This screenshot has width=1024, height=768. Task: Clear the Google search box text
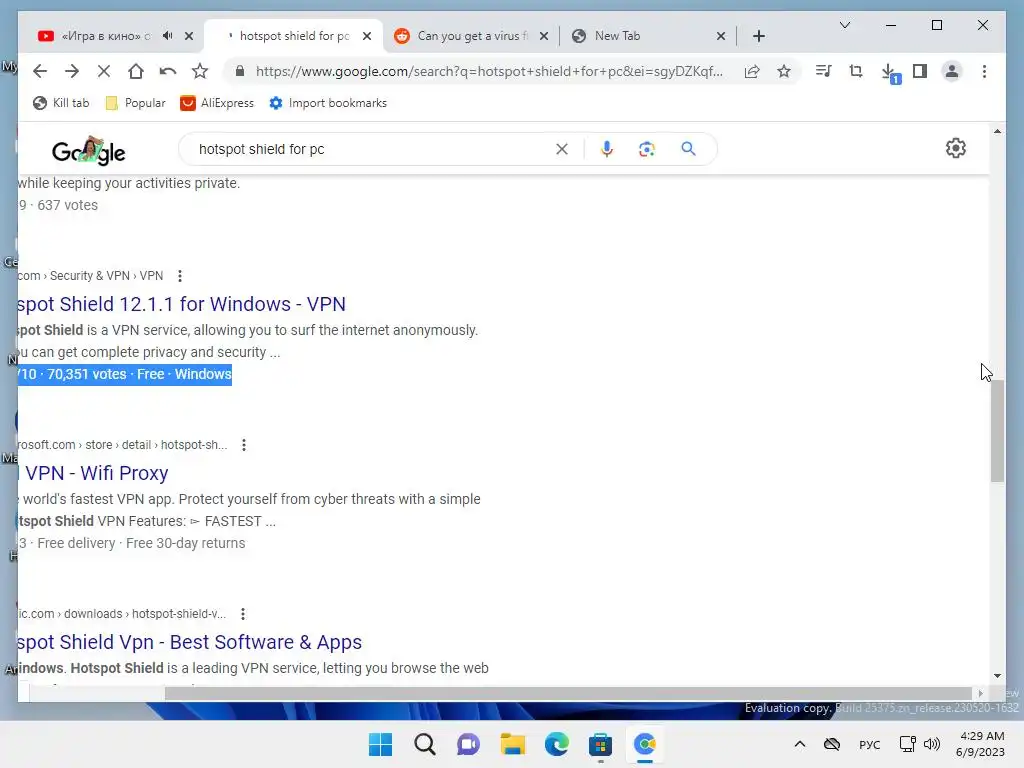(x=562, y=149)
